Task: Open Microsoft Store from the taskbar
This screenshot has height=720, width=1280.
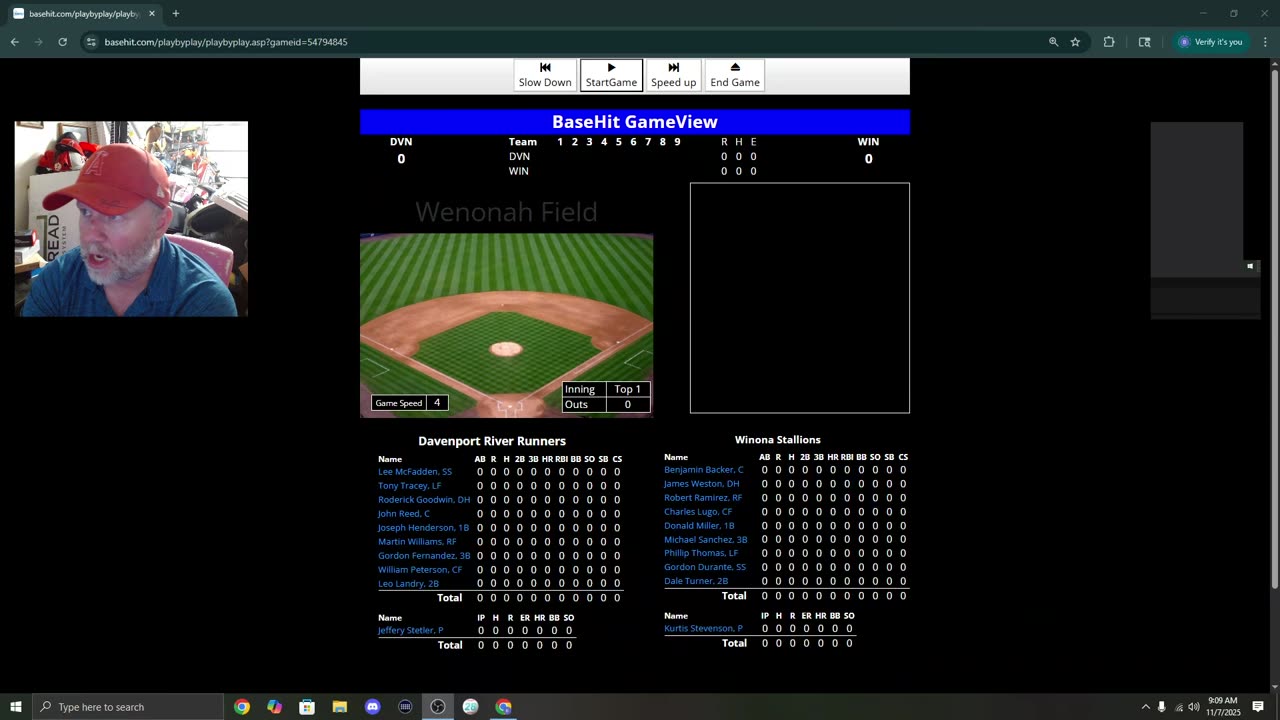Action: (307, 707)
